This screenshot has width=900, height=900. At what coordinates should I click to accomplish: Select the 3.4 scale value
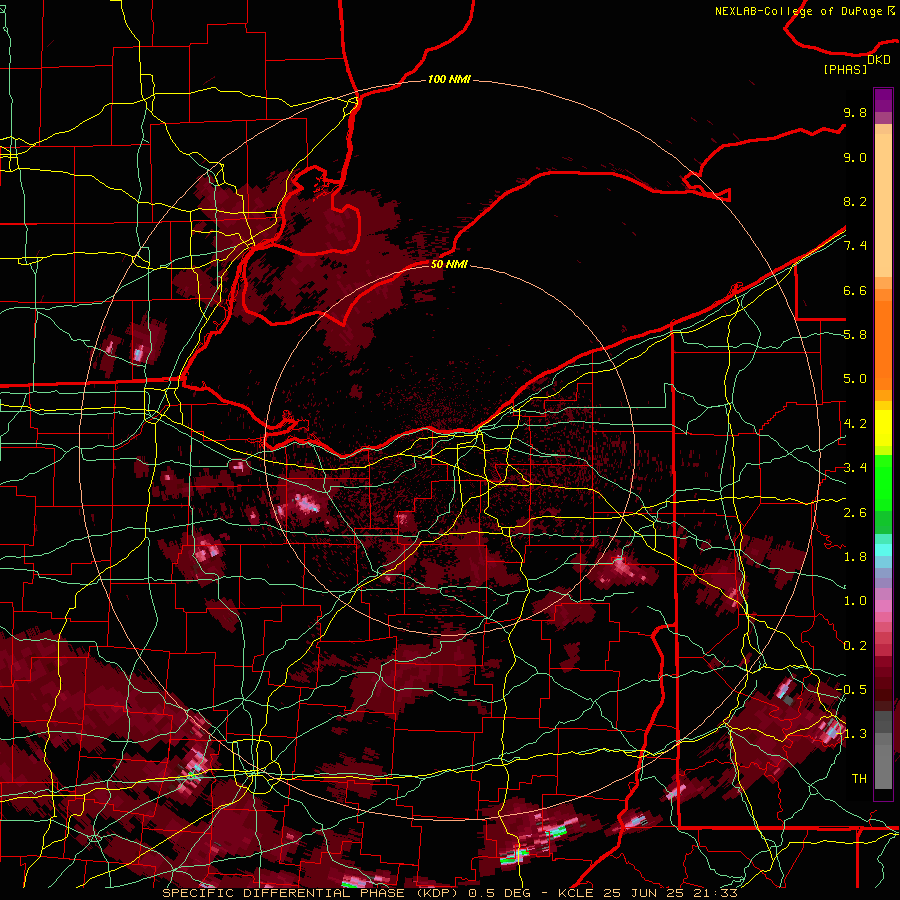(855, 468)
